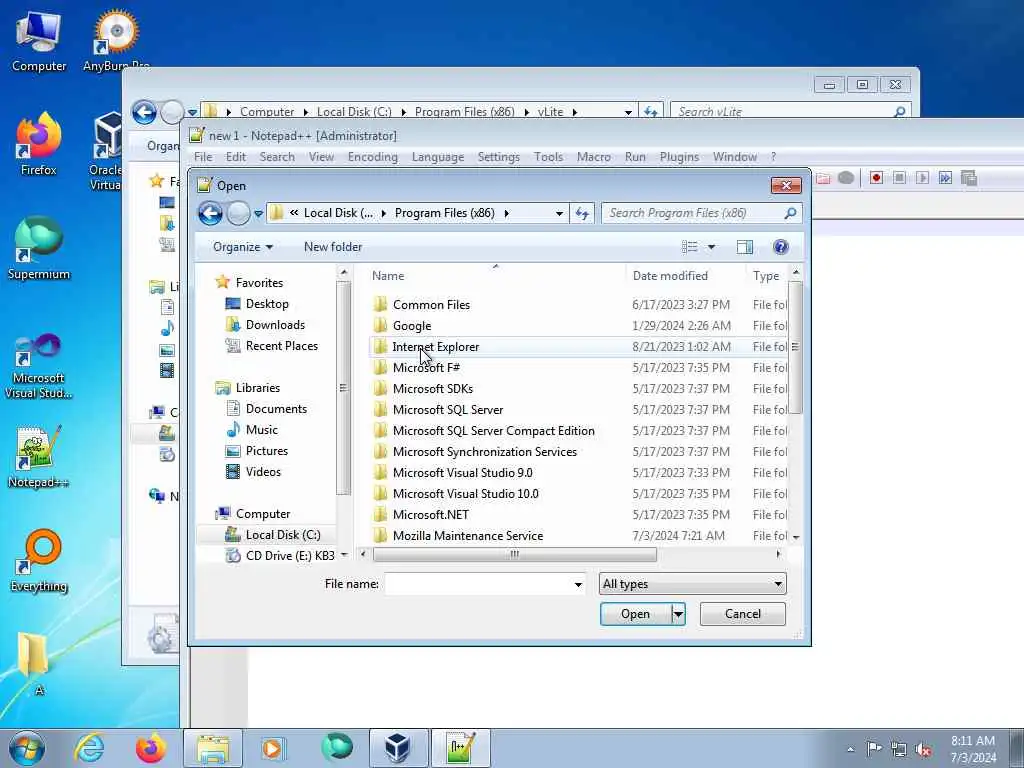Click the horizontal scrollbar of file list
This screenshot has height=768, width=1024.
[515, 554]
